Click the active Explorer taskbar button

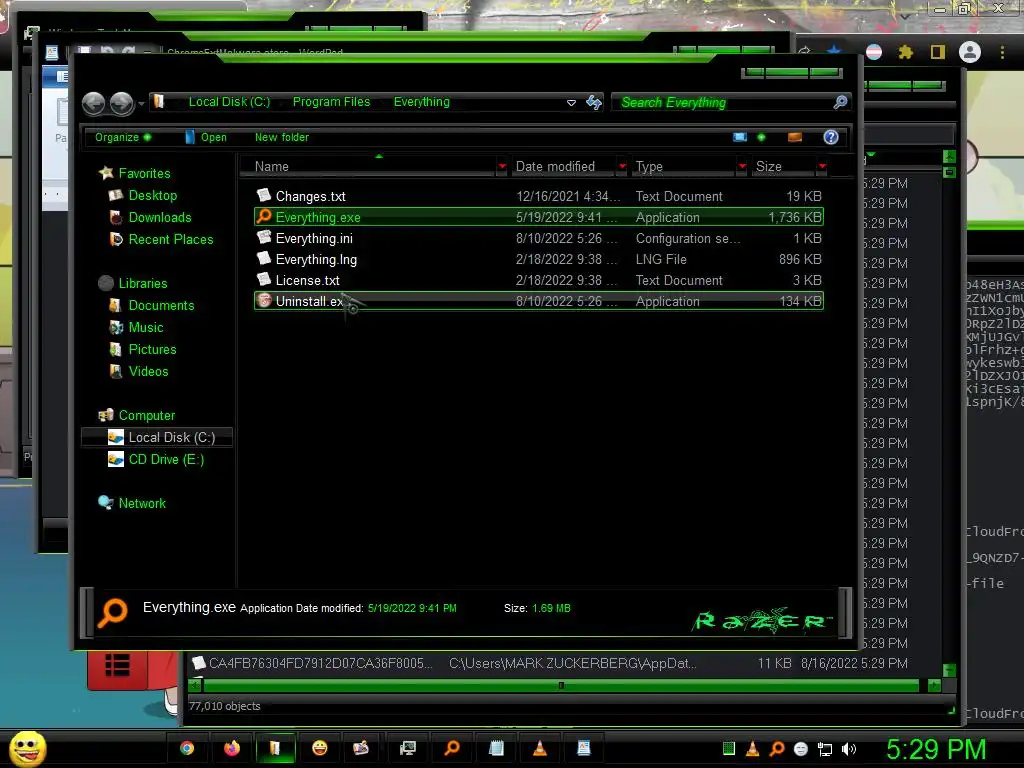point(275,748)
